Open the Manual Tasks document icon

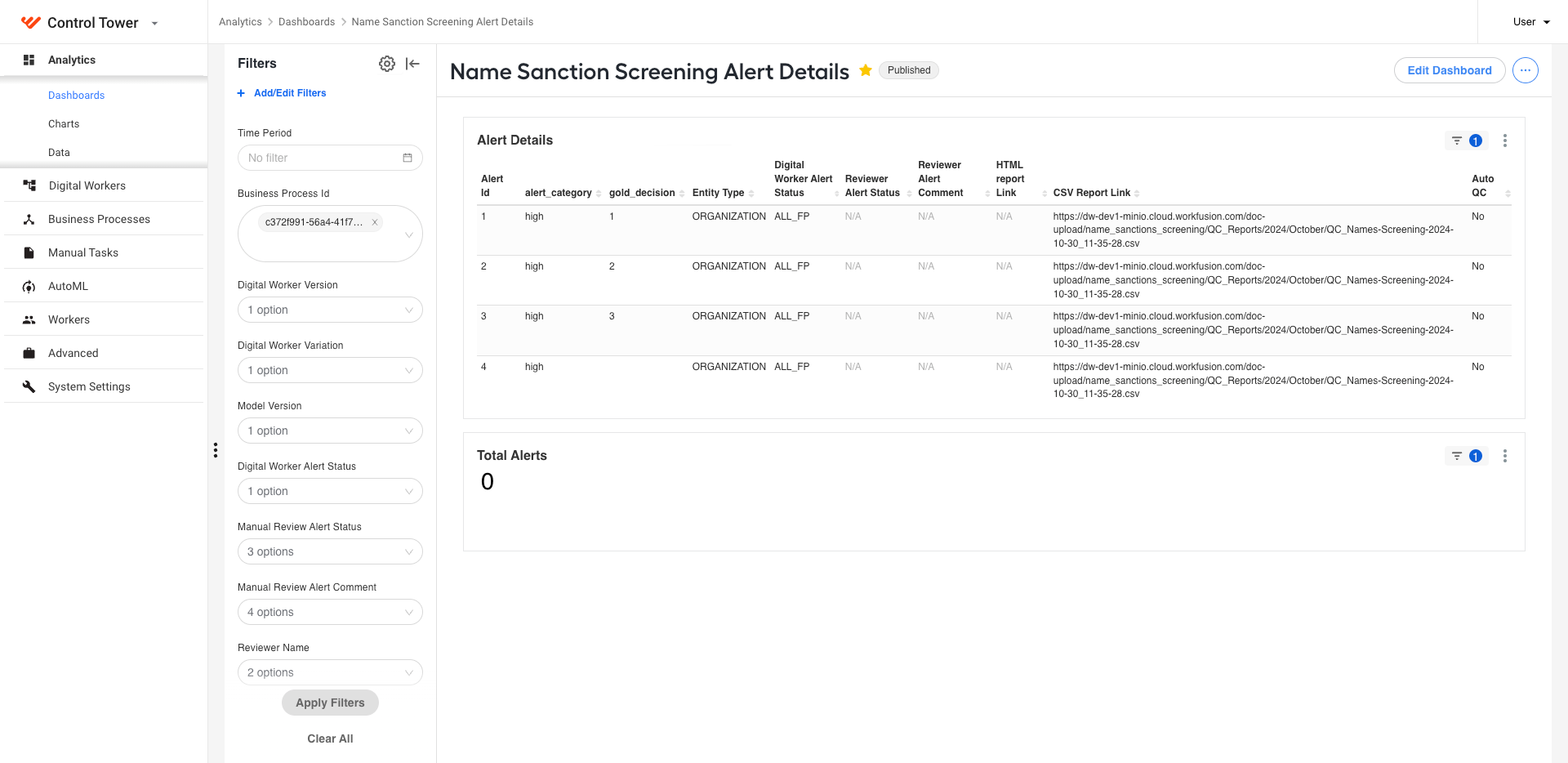[29, 252]
